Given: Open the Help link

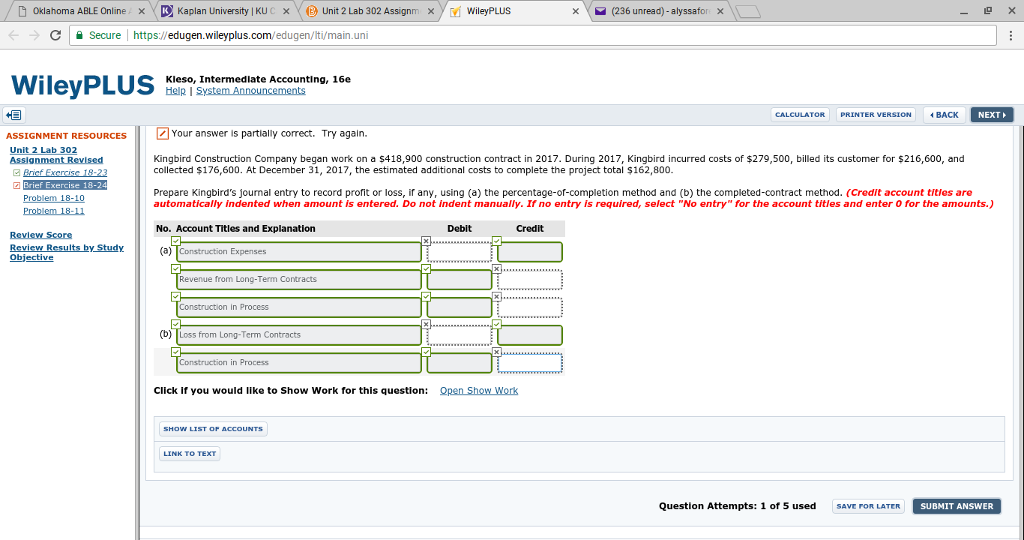Looking at the screenshot, I should 176,91.
